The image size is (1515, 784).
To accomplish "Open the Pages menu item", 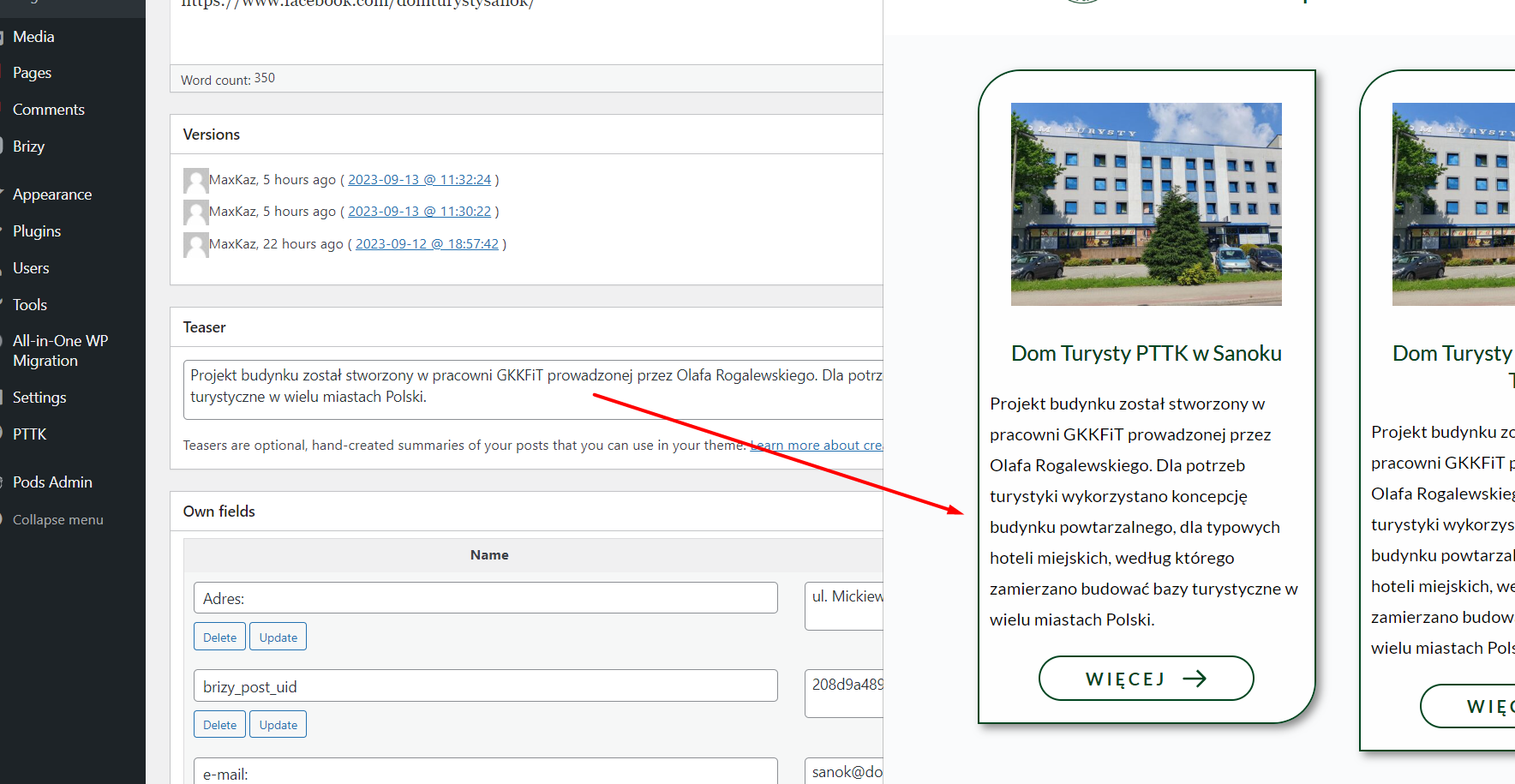I will tap(32, 73).
